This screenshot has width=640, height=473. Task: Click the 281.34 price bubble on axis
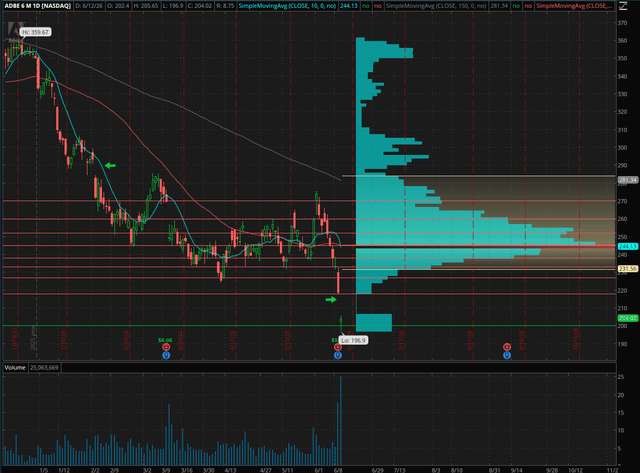(627, 180)
